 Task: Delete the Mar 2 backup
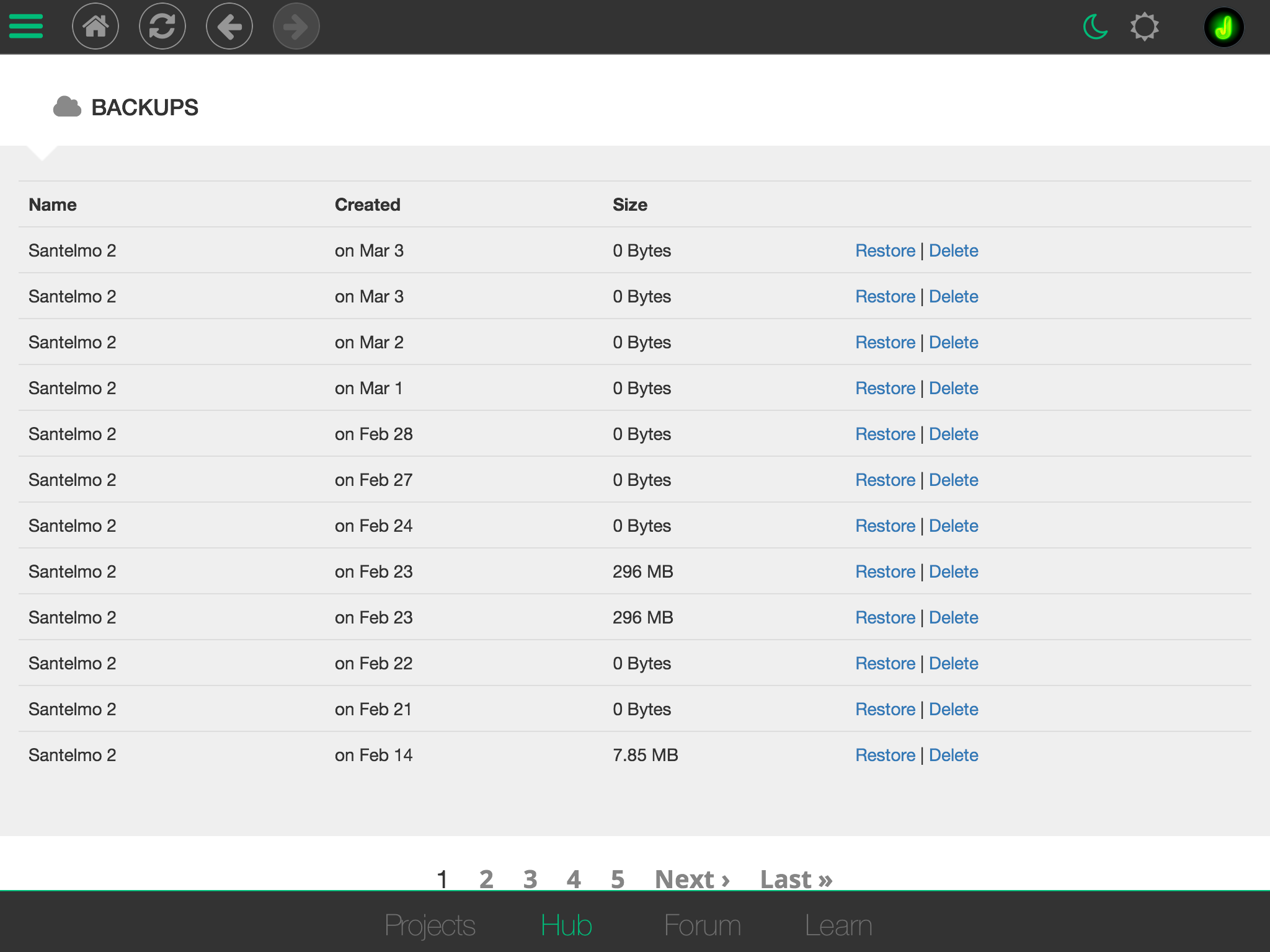click(x=953, y=342)
